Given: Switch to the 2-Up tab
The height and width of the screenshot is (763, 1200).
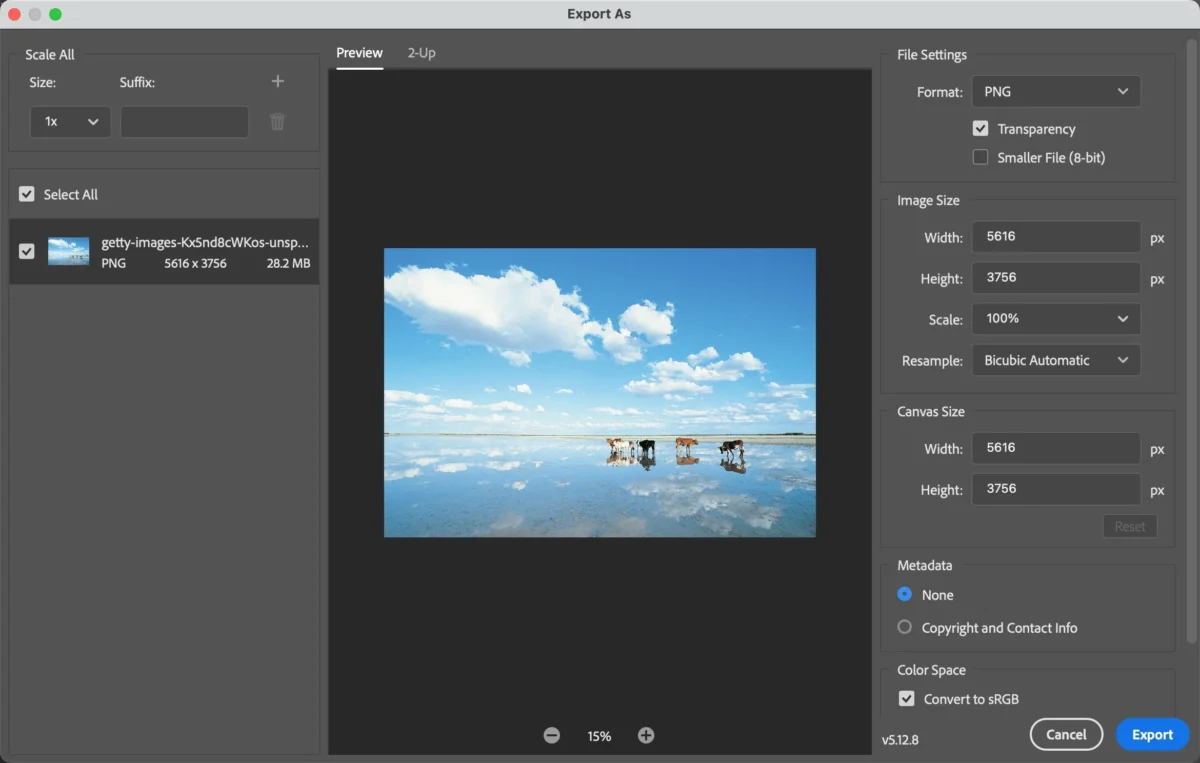Looking at the screenshot, I should click(421, 53).
